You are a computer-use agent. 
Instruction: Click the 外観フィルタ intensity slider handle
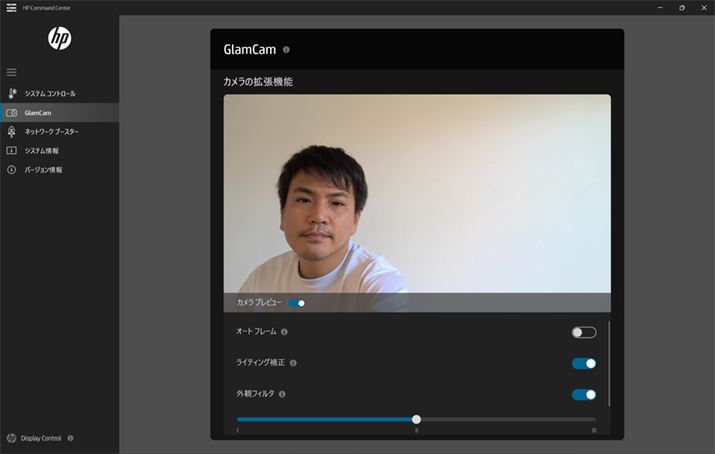pos(416,419)
